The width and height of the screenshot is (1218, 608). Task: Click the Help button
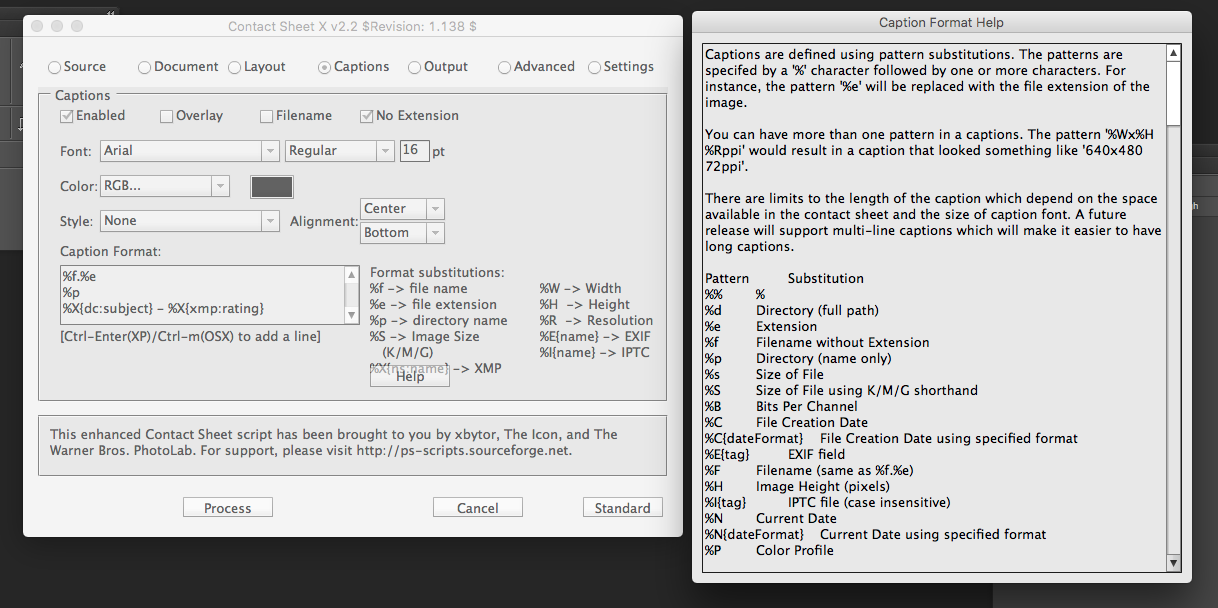point(410,376)
